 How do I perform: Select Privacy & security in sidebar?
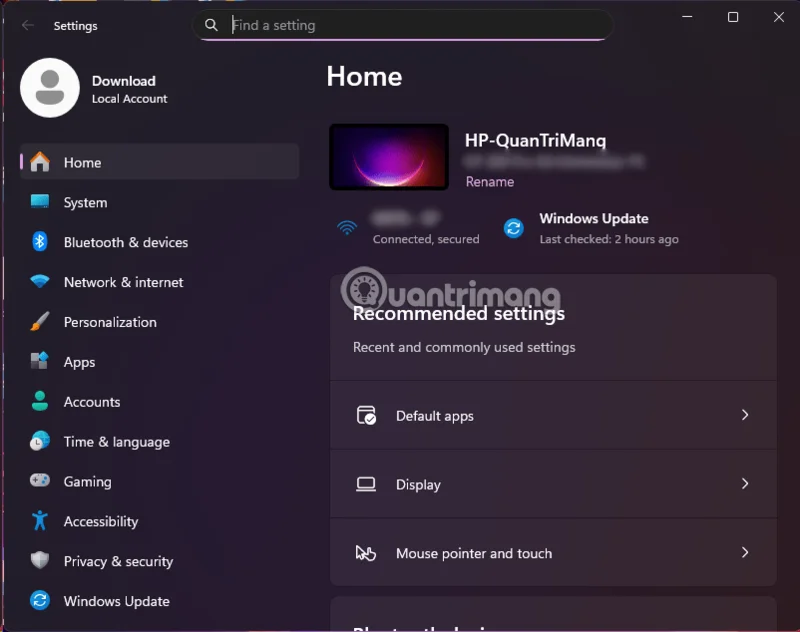click(118, 561)
